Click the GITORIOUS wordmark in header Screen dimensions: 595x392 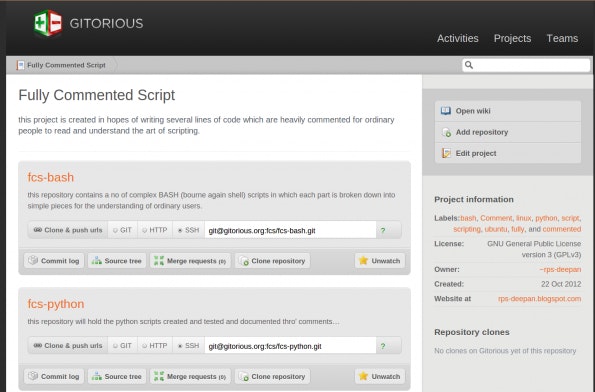pyautogui.click(x=106, y=24)
